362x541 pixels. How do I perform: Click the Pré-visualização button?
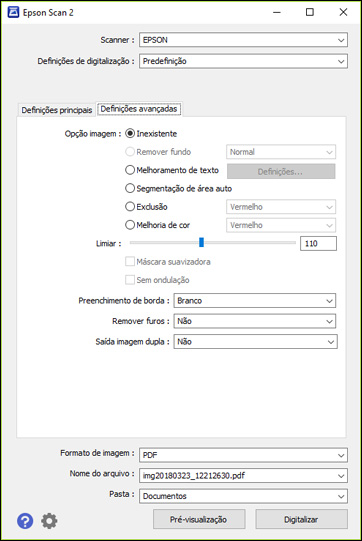click(199, 519)
